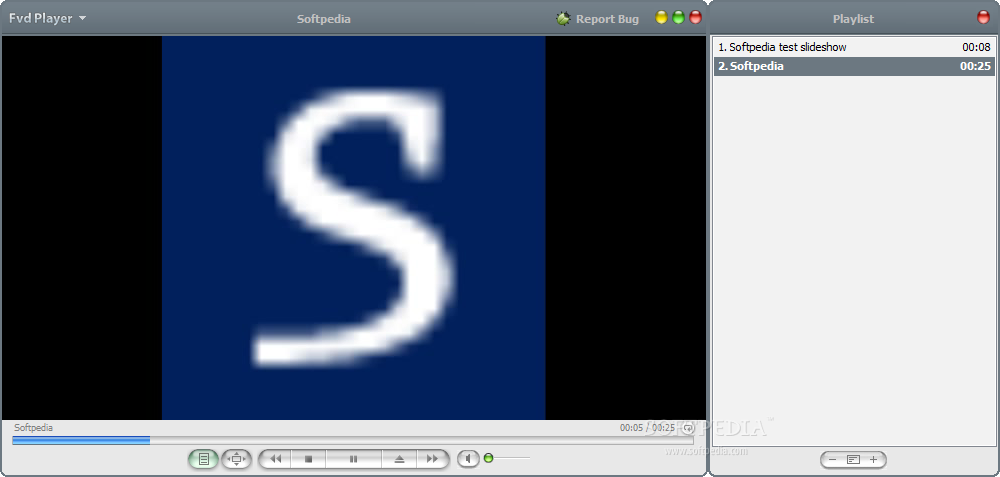Close the Playlist panel red button
This screenshot has height=477, width=1000.
point(983,18)
